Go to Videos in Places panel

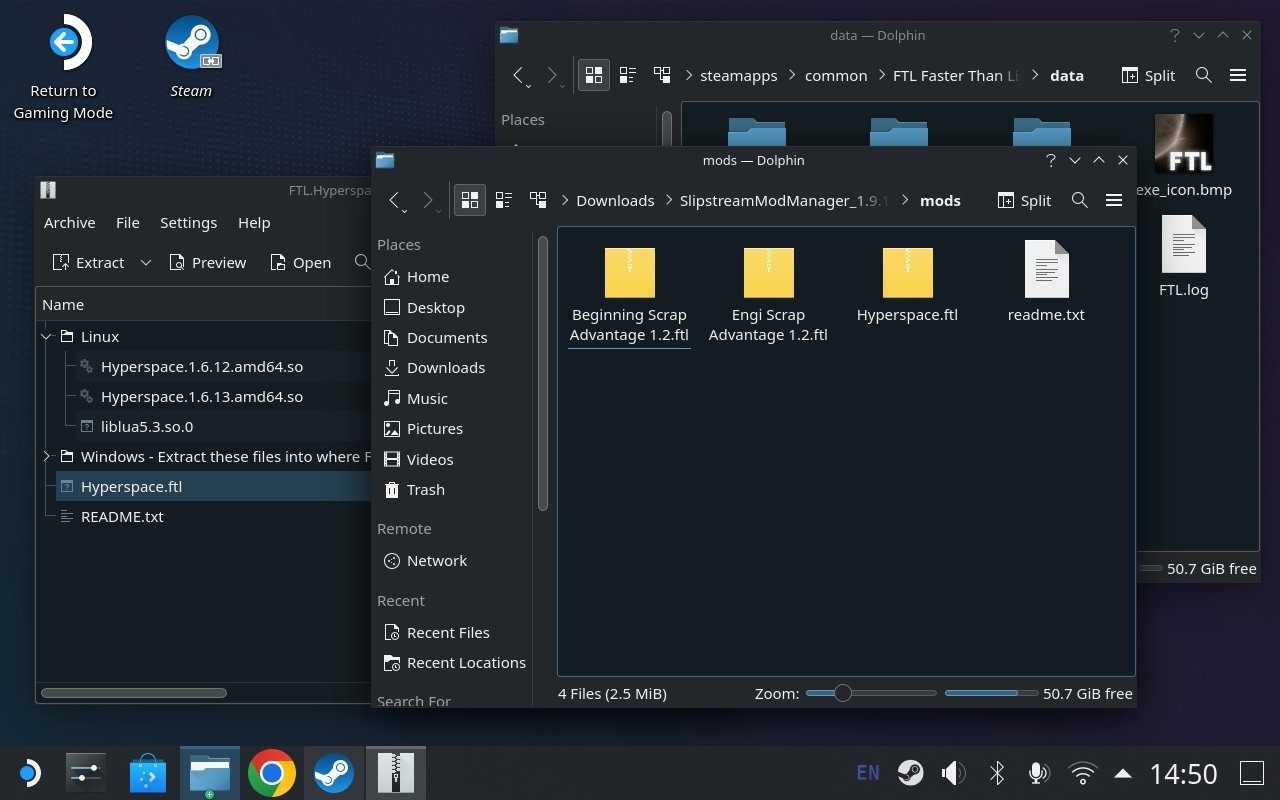point(419,459)
